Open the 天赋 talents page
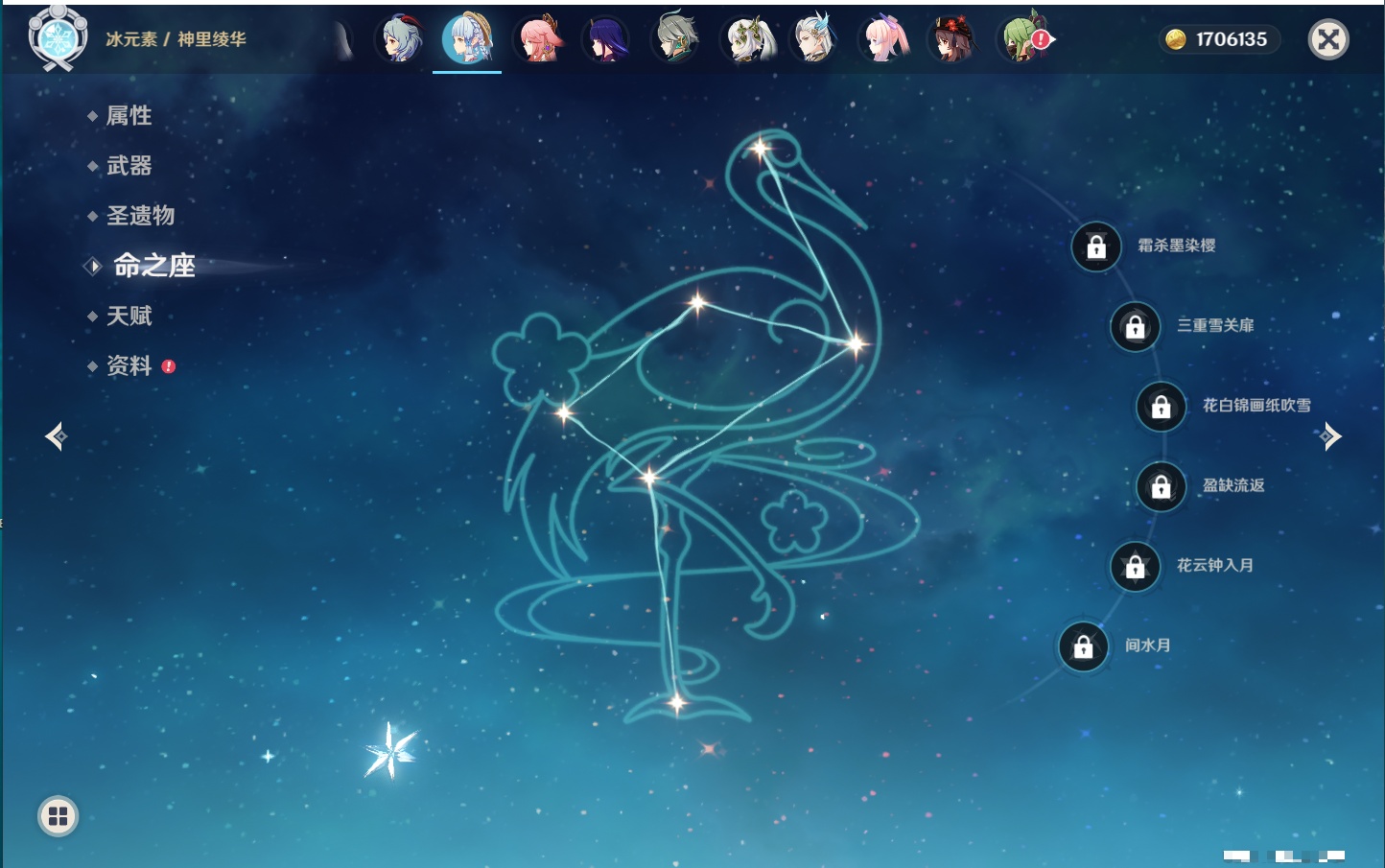Viewport: 1385px width, 868px height. click(x=129, y=316)
